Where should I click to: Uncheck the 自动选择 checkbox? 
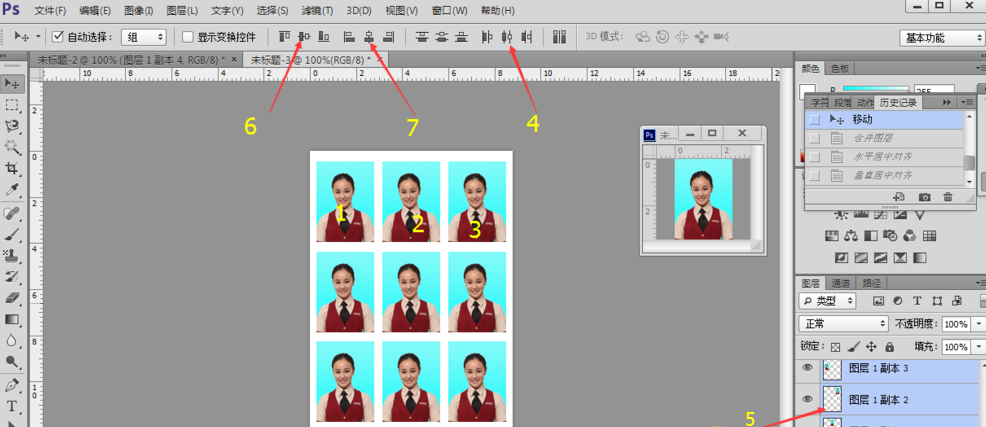point(58,37)
